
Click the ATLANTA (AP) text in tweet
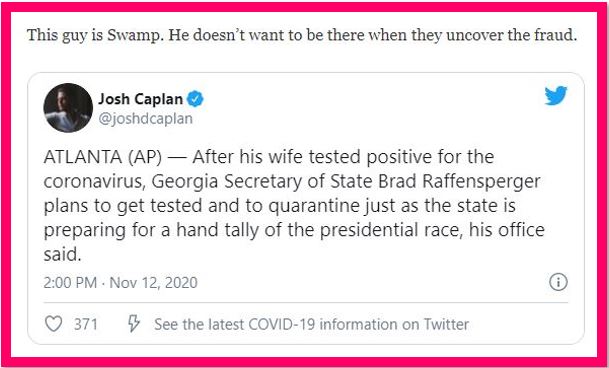pos(103,157)
